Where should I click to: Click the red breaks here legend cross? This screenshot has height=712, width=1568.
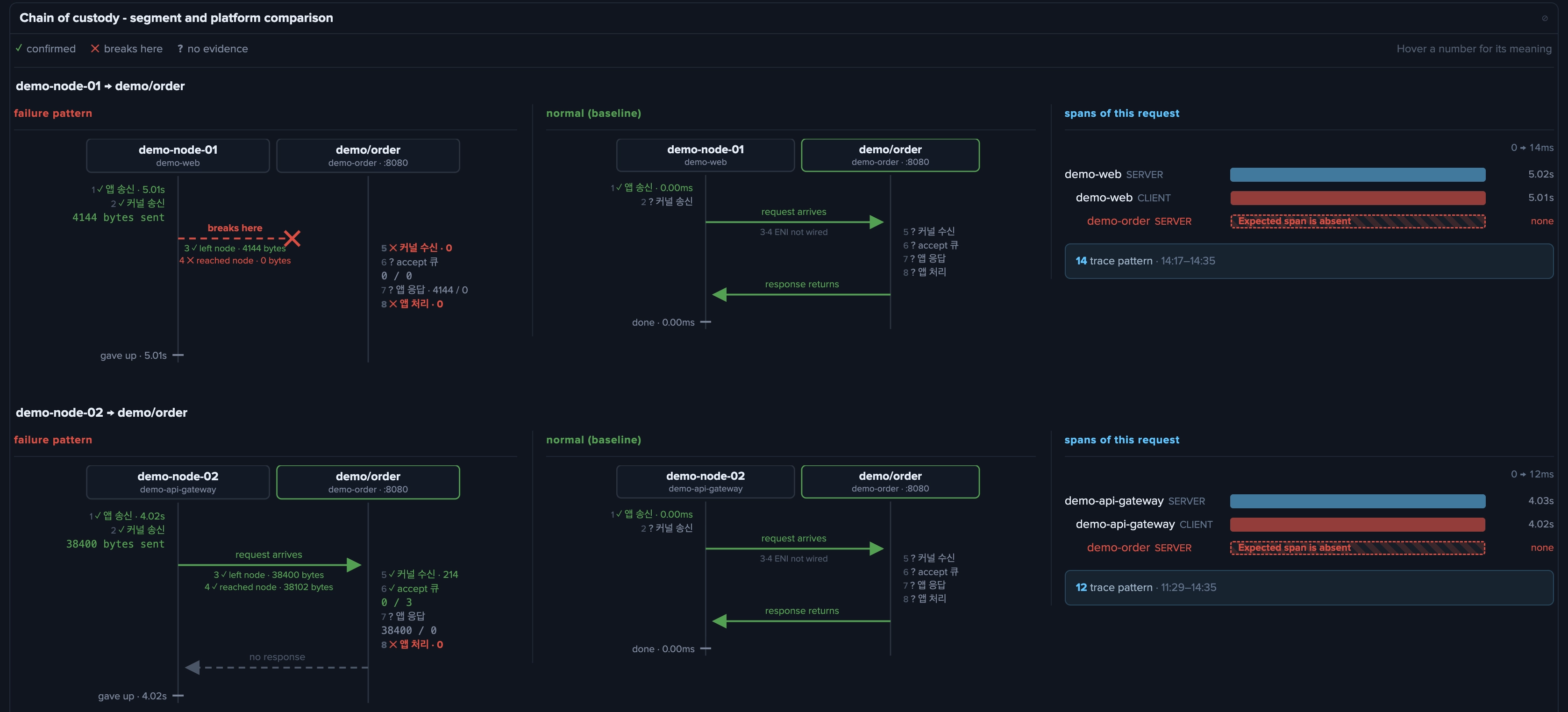tap(95, 49)
